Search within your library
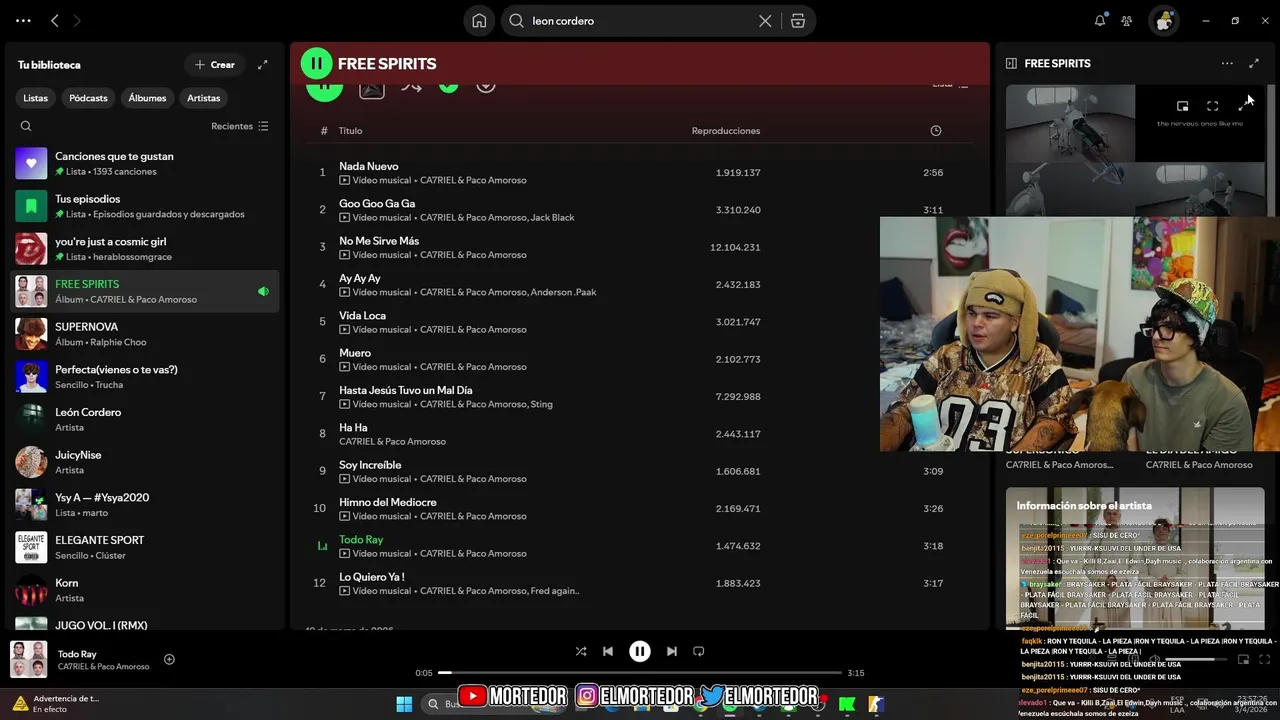The image size is (1280, 720). 26,126
